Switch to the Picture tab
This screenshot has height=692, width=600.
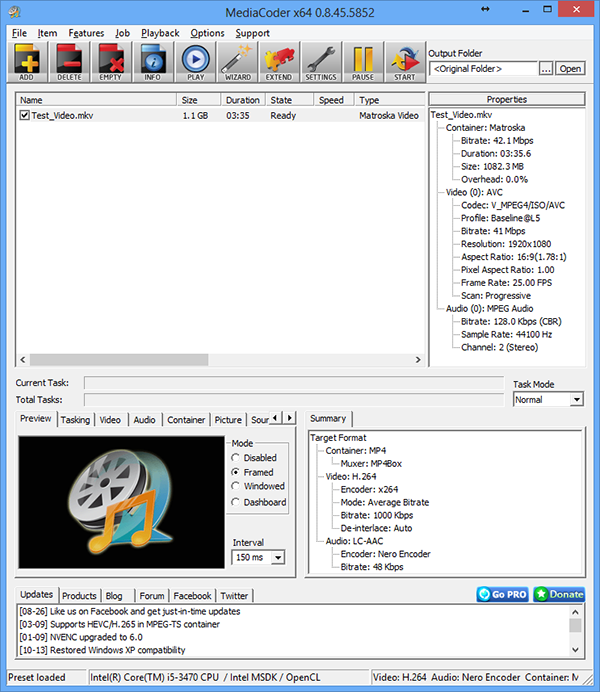[x=228, y=420]
